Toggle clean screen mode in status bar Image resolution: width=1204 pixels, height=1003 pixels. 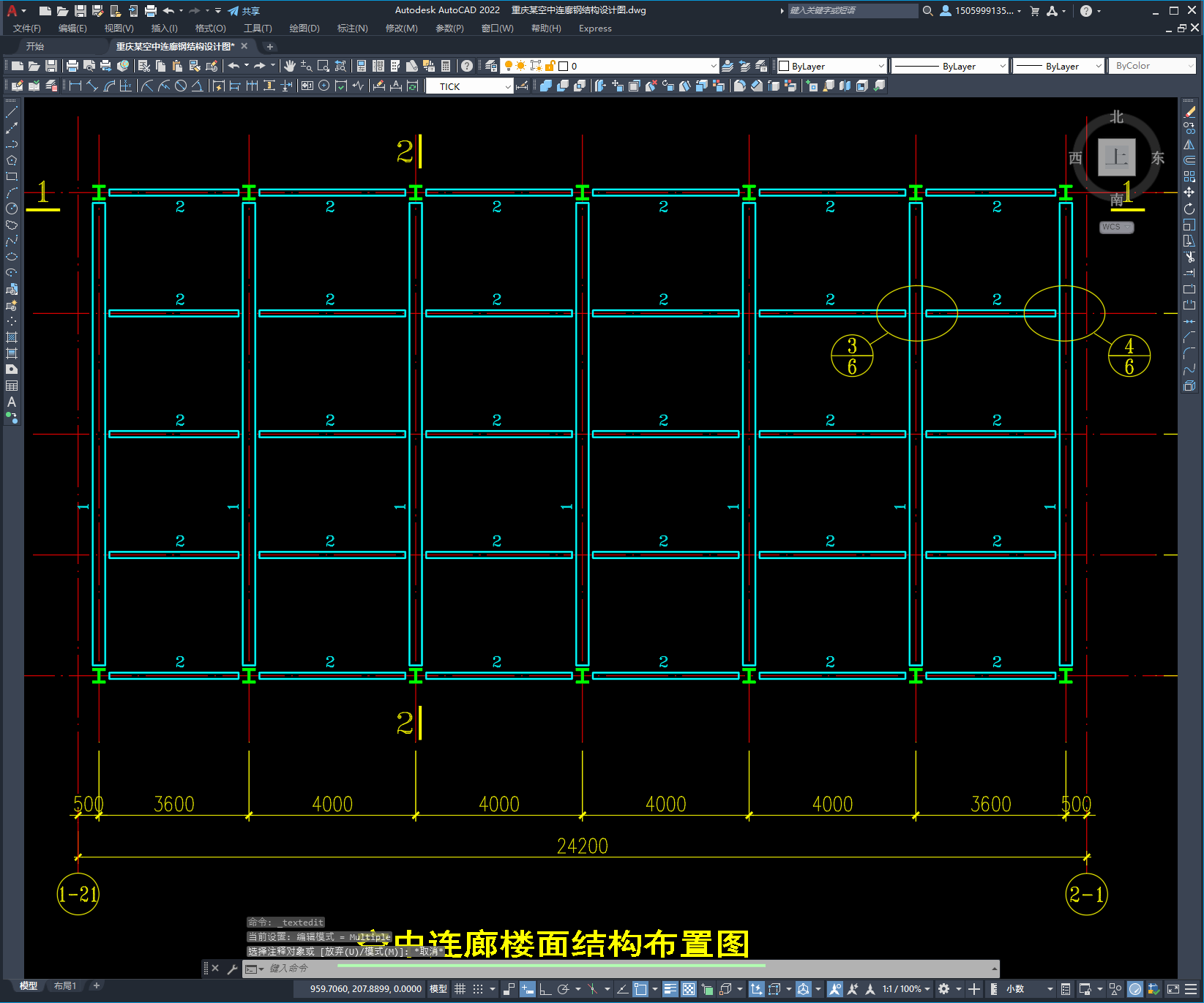[1173, 989]
